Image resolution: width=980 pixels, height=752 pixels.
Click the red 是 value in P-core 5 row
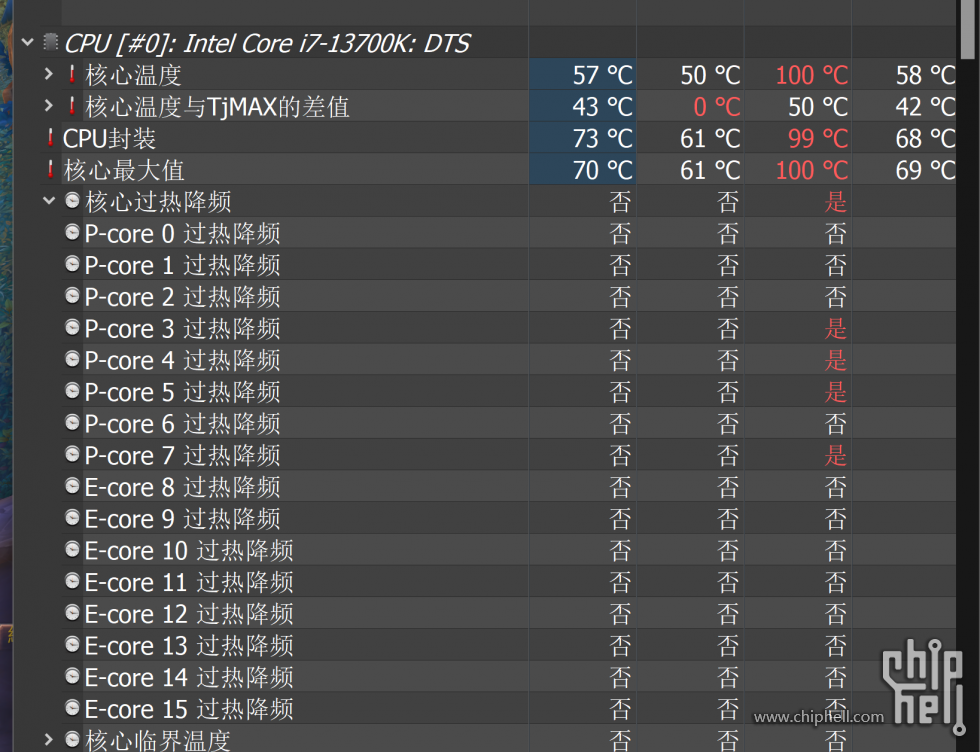(836, 393)
